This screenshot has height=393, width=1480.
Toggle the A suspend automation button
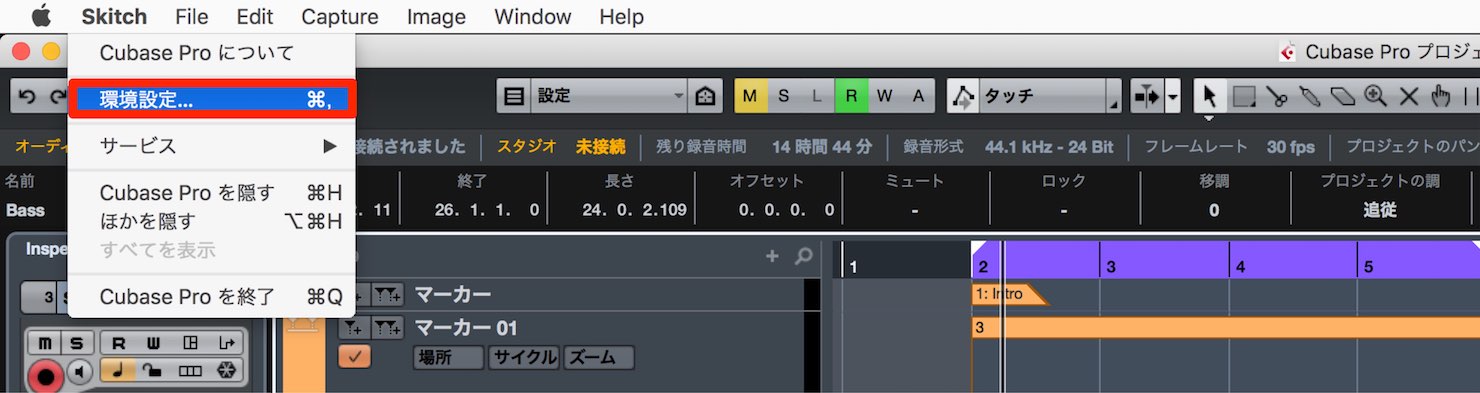coord(918,96)
